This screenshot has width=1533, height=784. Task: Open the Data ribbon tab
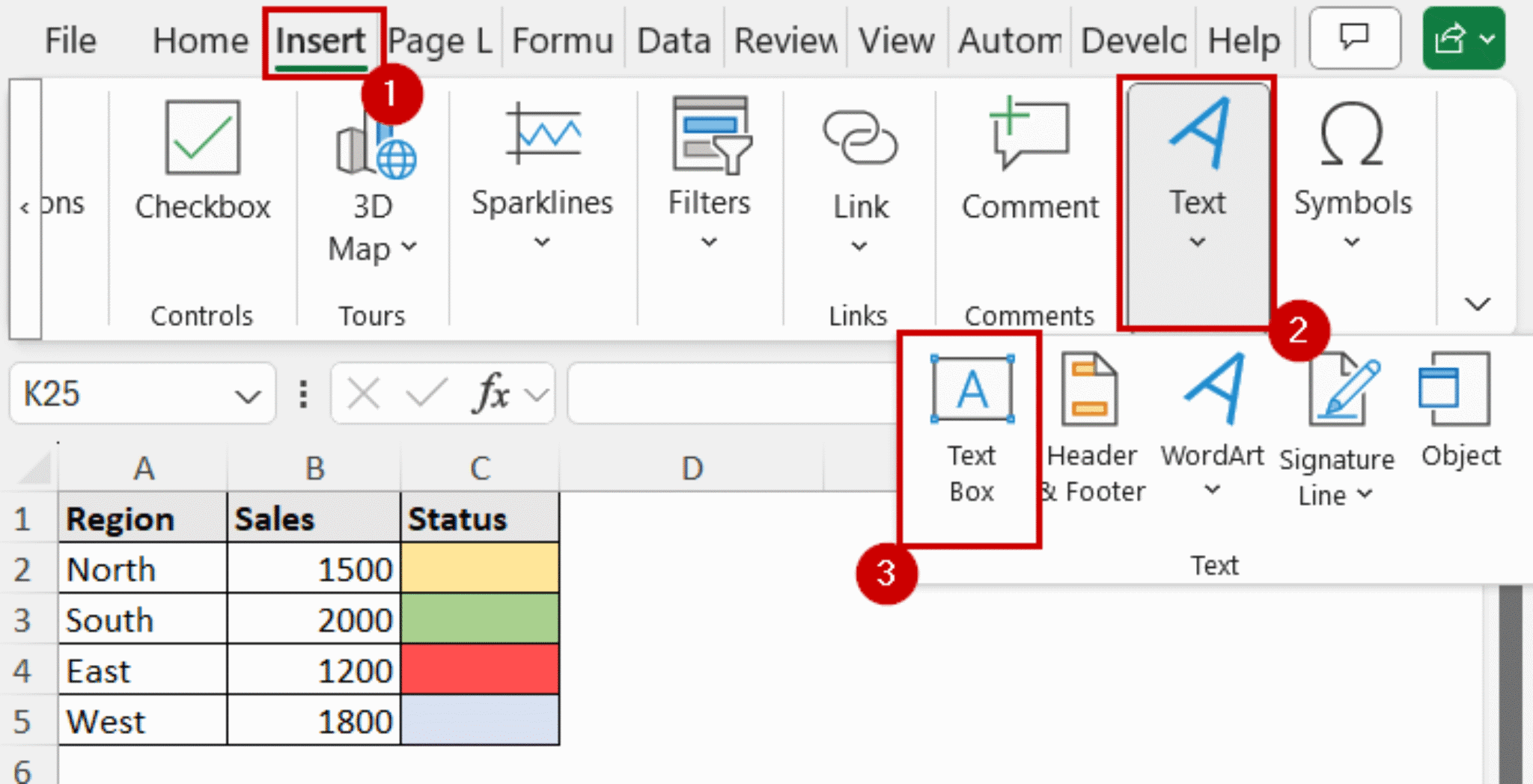[x=672, y=40]
